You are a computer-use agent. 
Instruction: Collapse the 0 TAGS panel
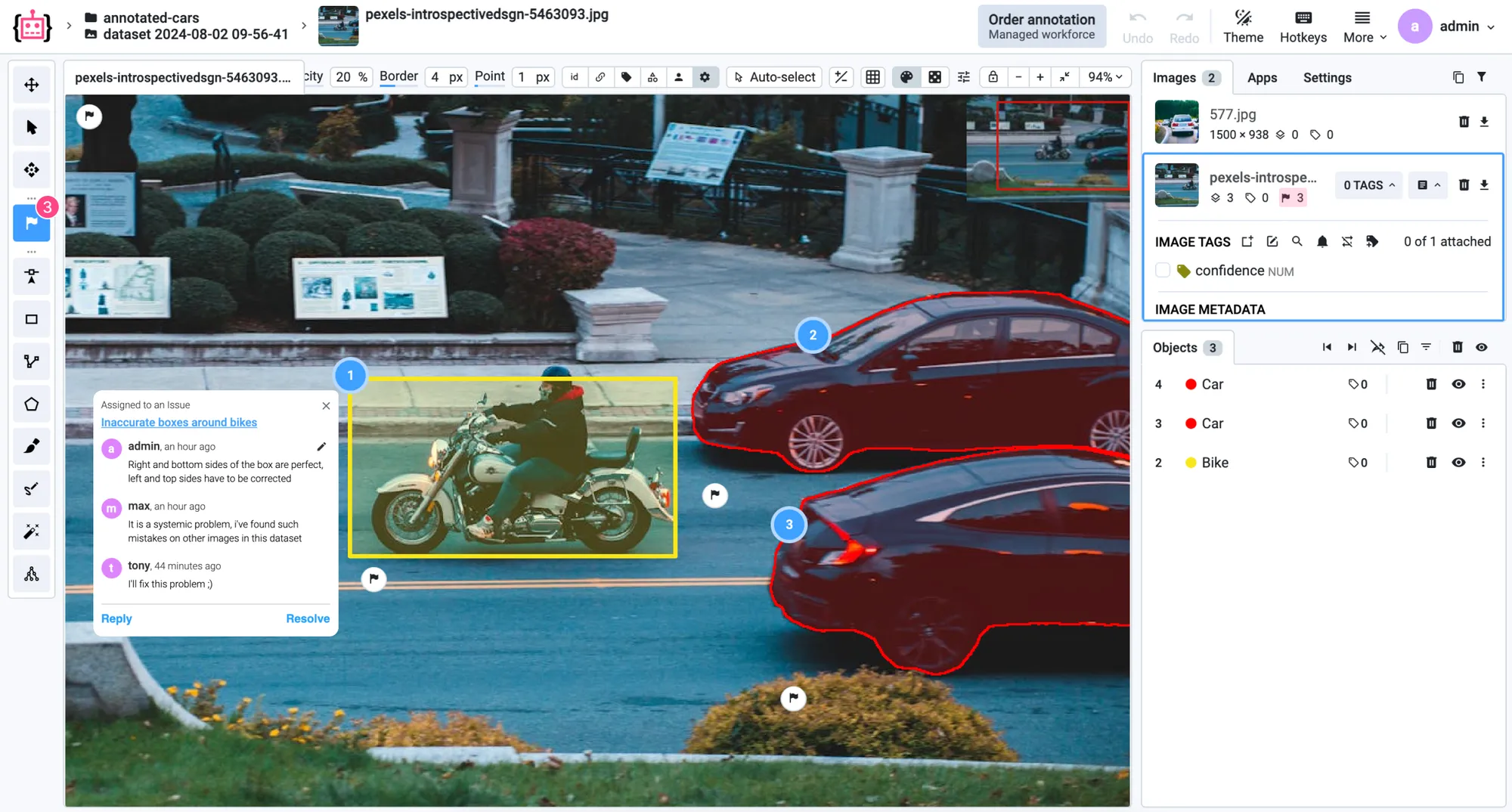coord(1369,185)
